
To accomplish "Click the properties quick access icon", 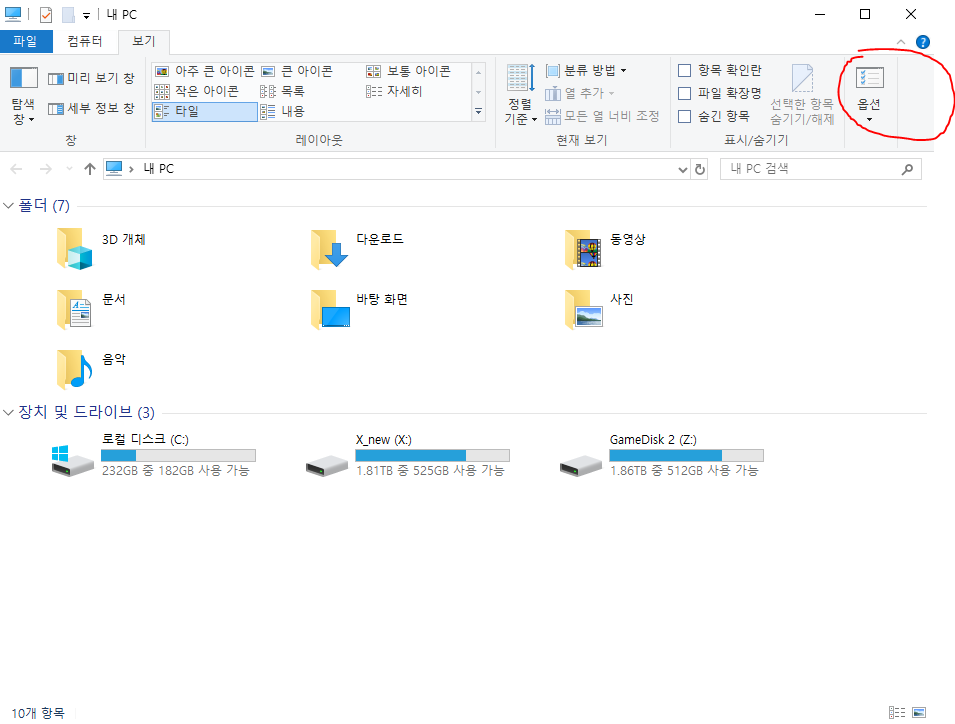I will click(x=46, y=14).
